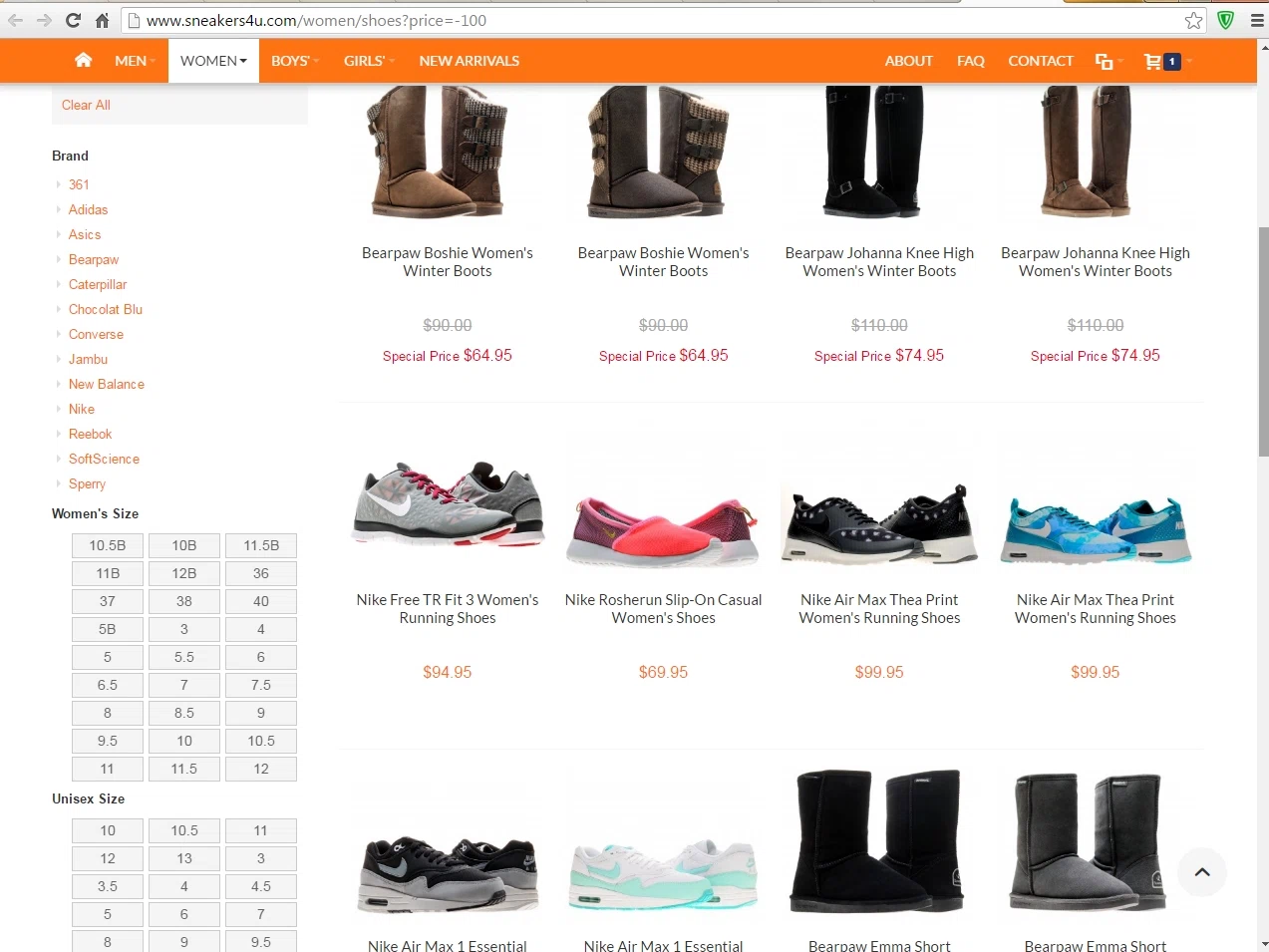1269x952 pixels.
Task: Click the browser home icon
Action: pyautogui.click(x=102, y=20)
